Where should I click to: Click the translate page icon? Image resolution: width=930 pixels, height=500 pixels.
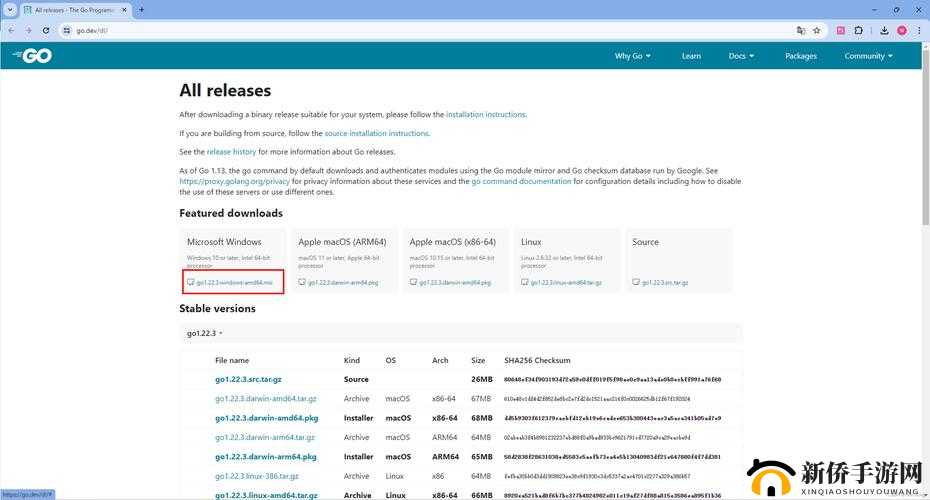[x=800, y=31]
